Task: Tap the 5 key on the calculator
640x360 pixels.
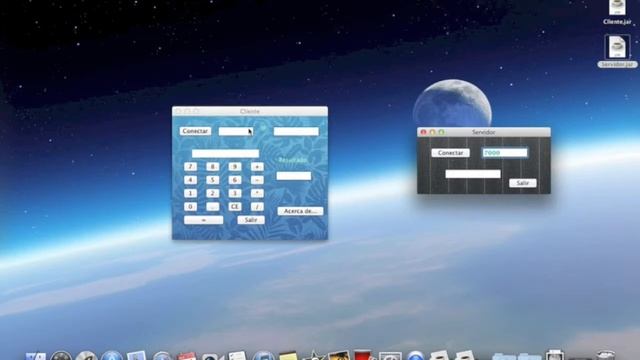Action: tap(212, 180)
